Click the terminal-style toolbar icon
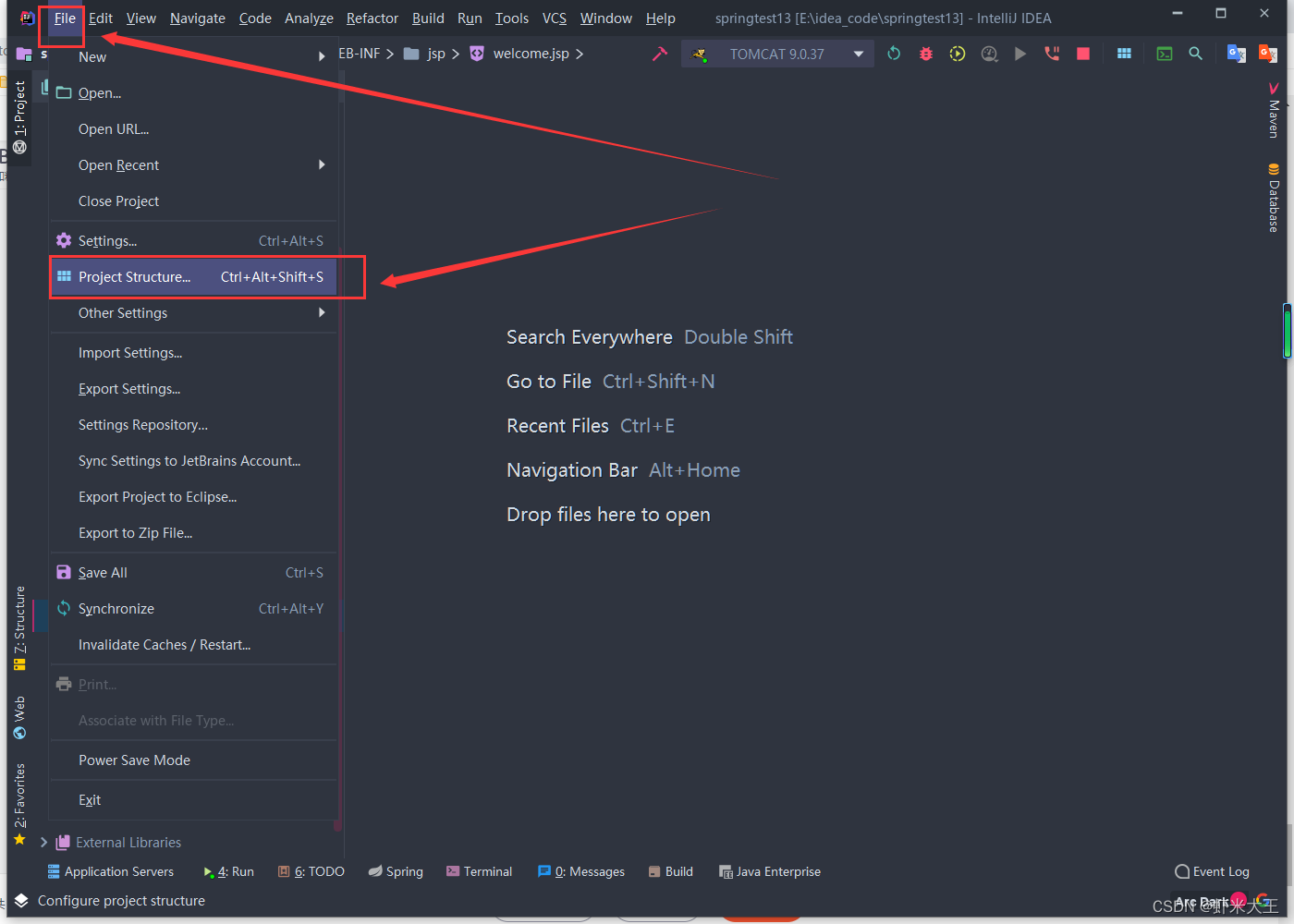This screenshot has height=924, width=1294. [x=1165, y=54]
